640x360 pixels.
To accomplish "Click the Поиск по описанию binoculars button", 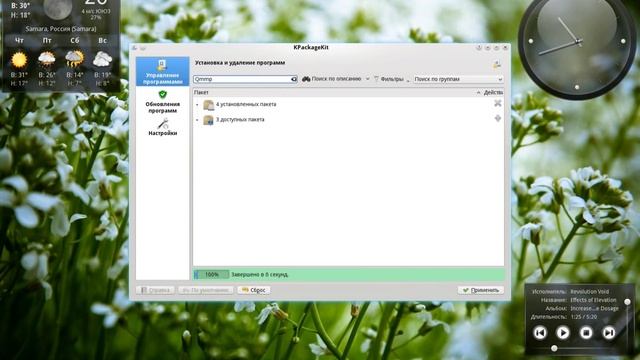I will point(332,79).
